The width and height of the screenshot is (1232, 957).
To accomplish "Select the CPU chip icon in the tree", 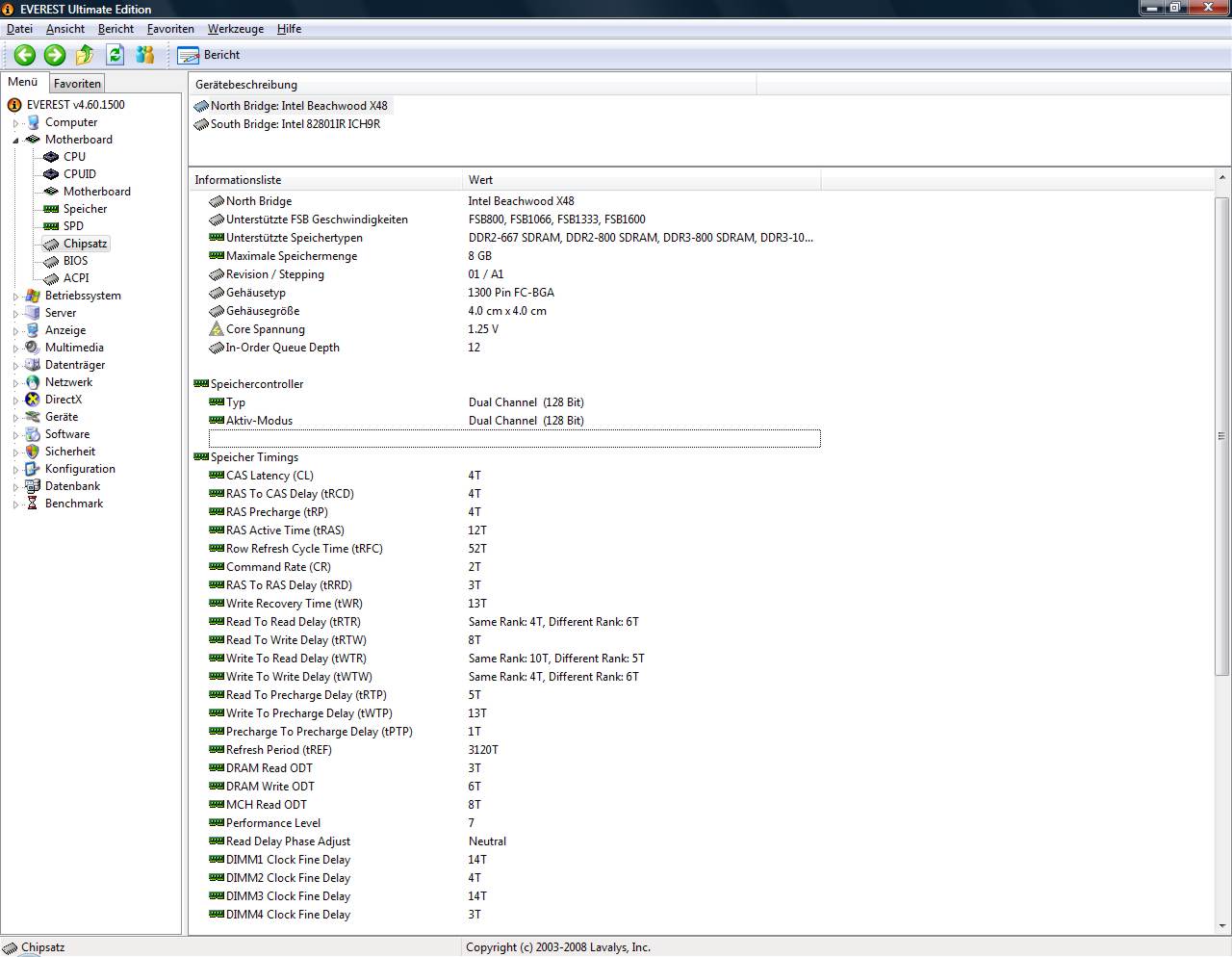I will (52, 157).
